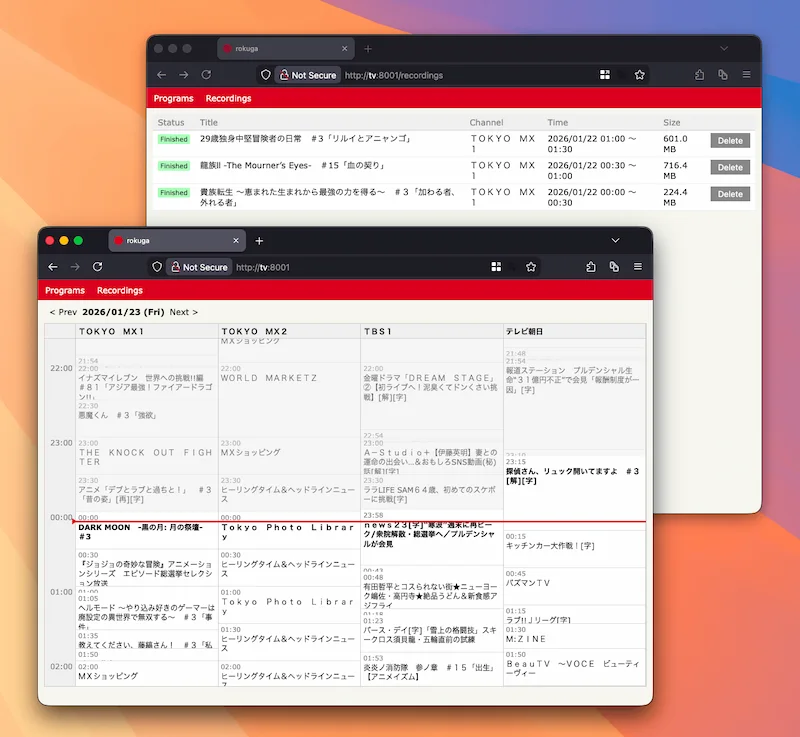Delete the 601.0 MB recording
The height and width of the screenshot is (737, 800).
(x=729, y=141)
